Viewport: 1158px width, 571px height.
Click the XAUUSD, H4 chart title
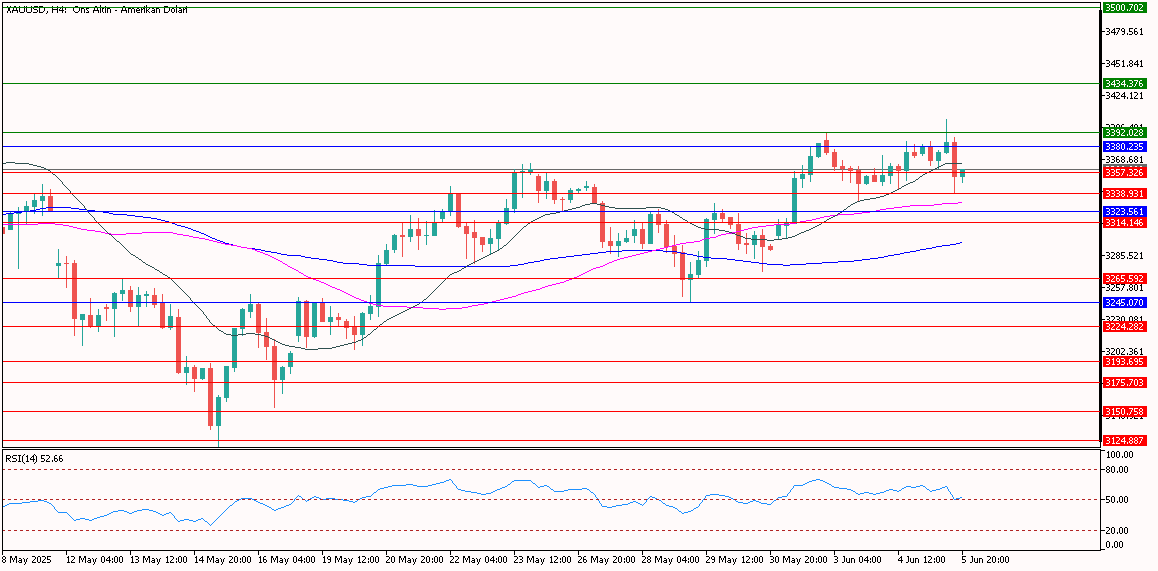pyautogui.click(x=96, y=10)
